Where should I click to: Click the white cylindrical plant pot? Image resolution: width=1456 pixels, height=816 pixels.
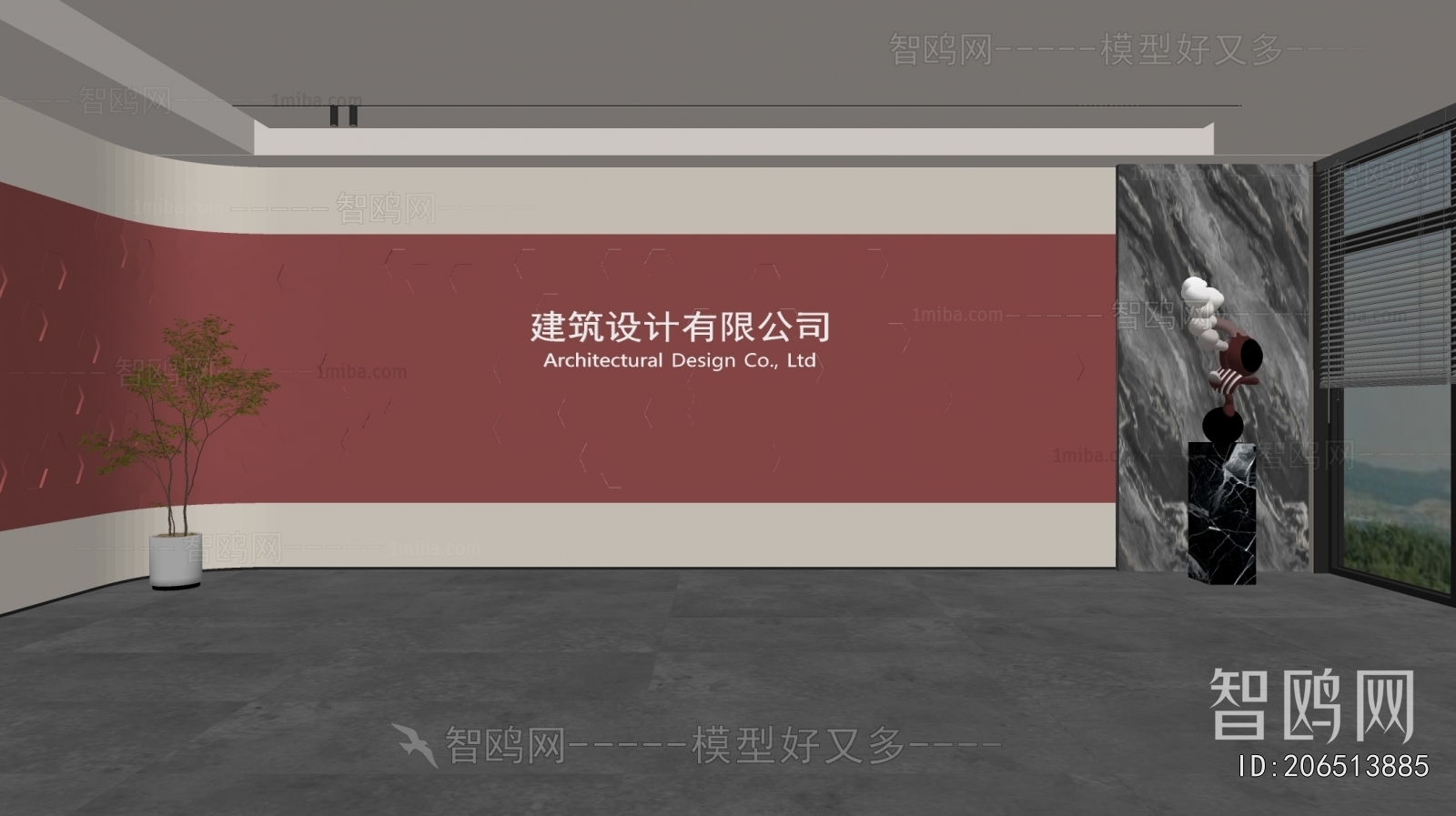pyautogui.click(x=176, y=561)
